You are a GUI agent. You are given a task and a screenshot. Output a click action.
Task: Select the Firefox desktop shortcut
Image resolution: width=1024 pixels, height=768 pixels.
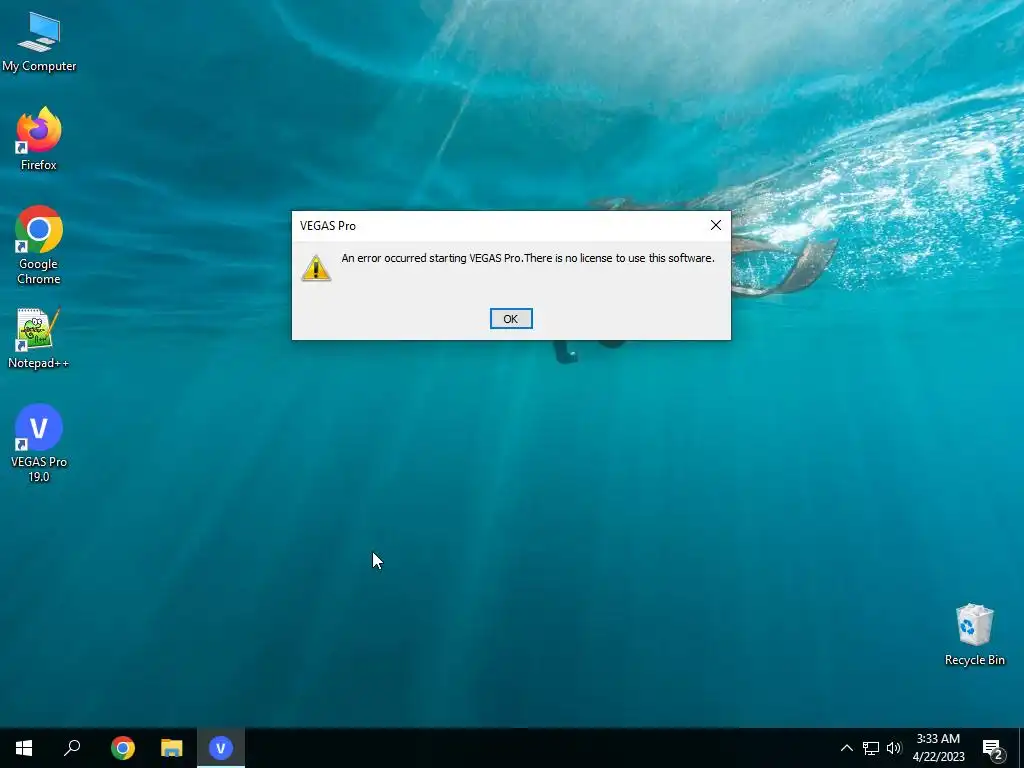39,139
